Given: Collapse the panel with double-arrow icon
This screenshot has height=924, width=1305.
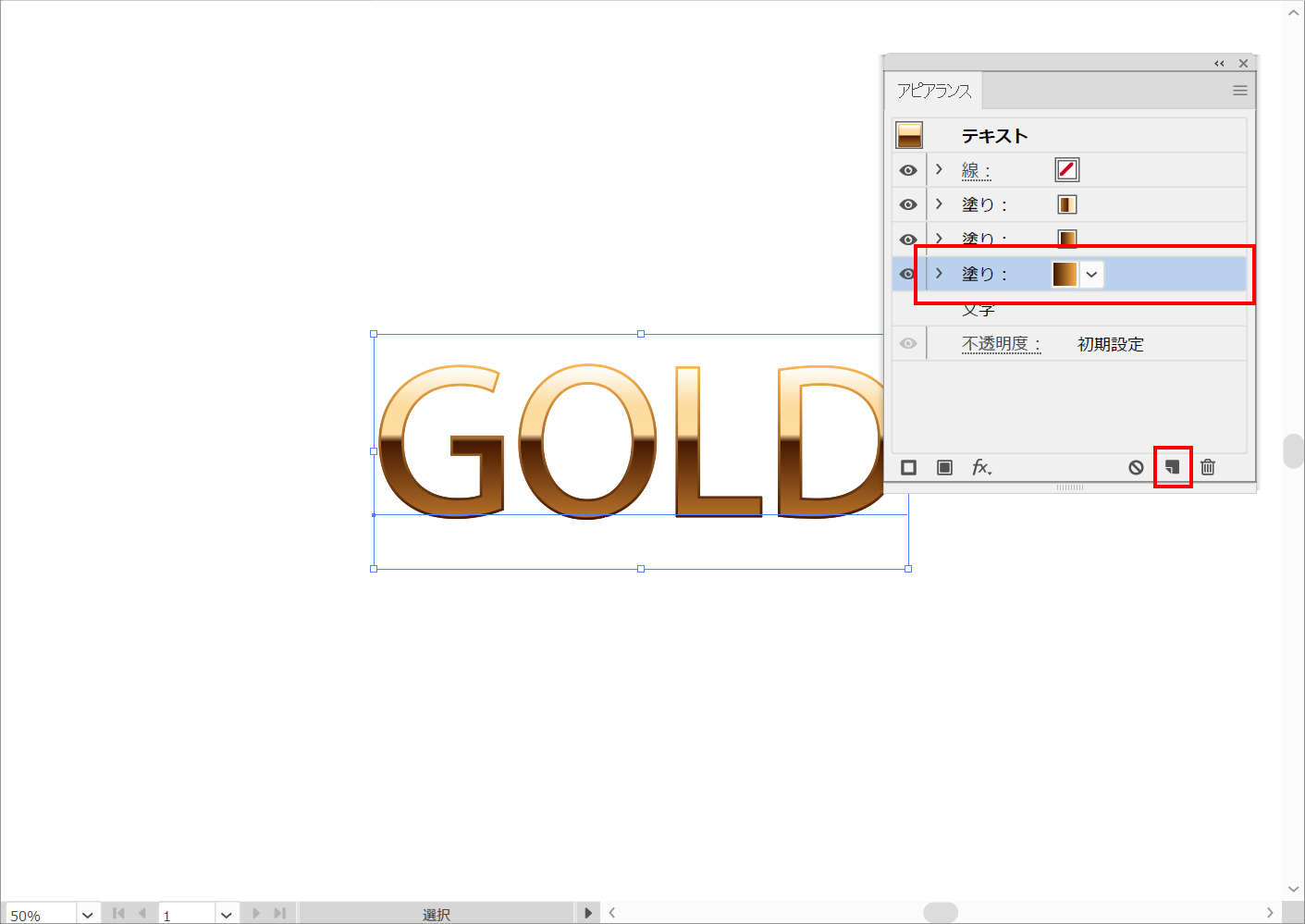Looking at the screenshot, I should coord(1219,64).
